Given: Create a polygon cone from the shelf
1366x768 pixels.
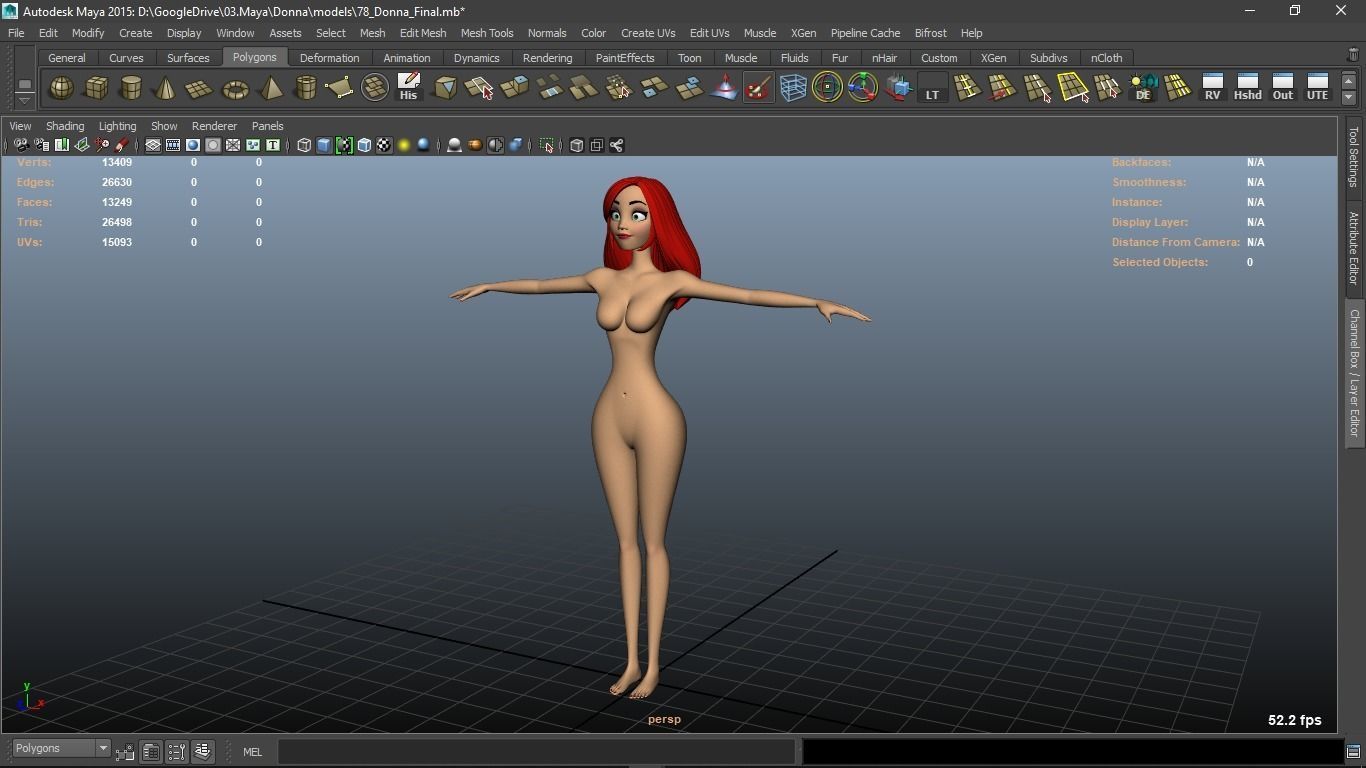Looking at the screenshot, I should tap(165, 88).
